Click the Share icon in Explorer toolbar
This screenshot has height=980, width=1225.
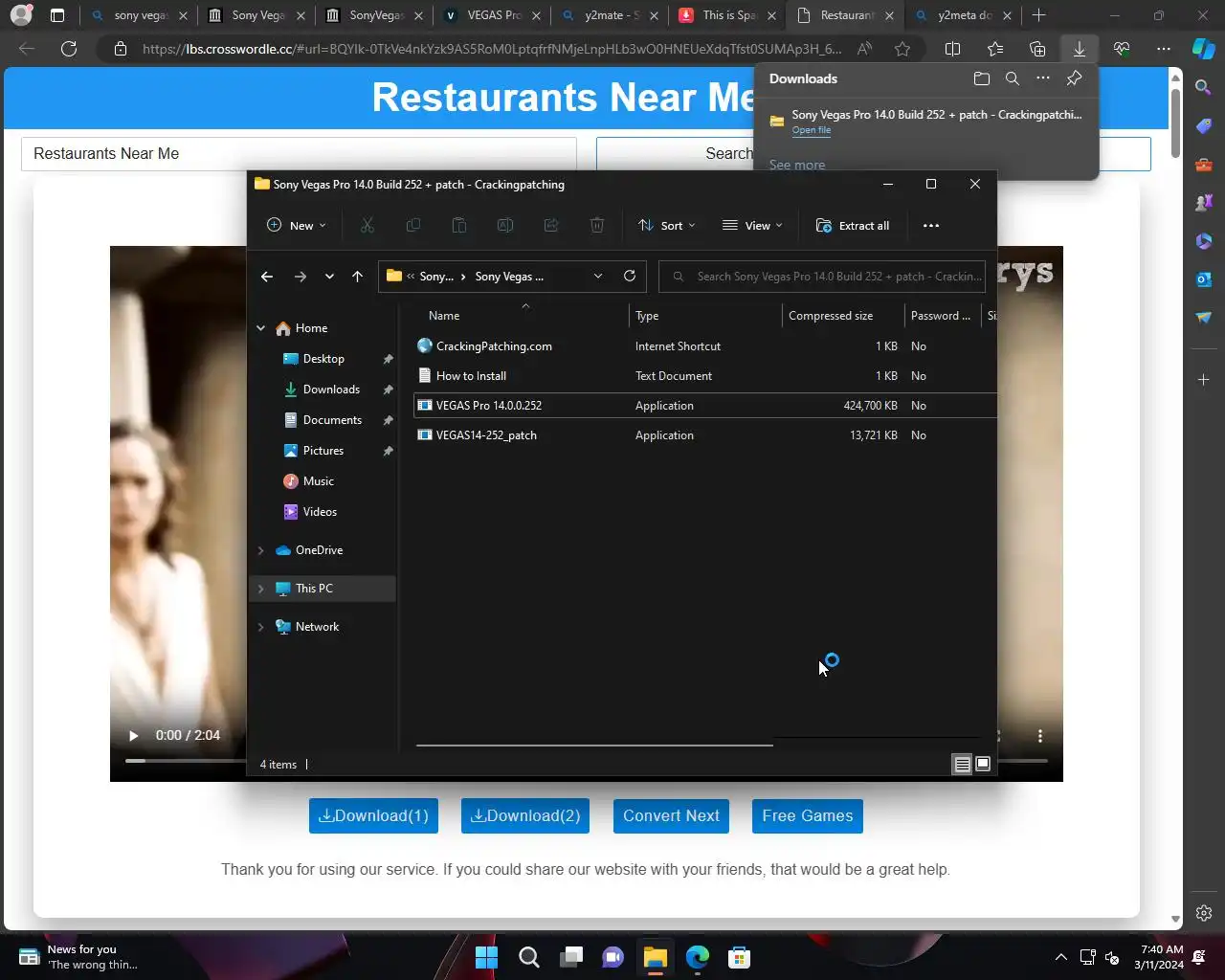pos(551,226)
